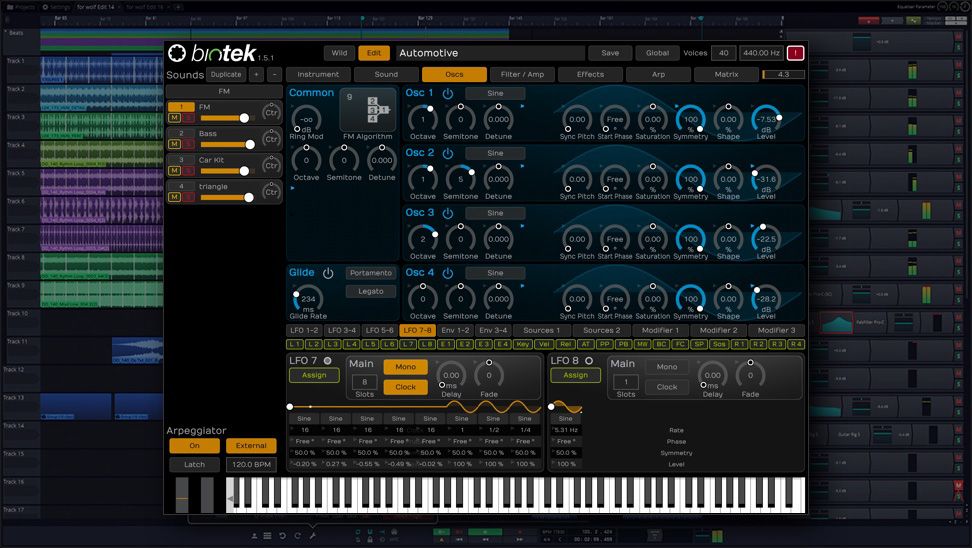Screen dimensions: 972x548
Task: Click the Ring Mod knob in Common section
Action: [x=306, y=119]
